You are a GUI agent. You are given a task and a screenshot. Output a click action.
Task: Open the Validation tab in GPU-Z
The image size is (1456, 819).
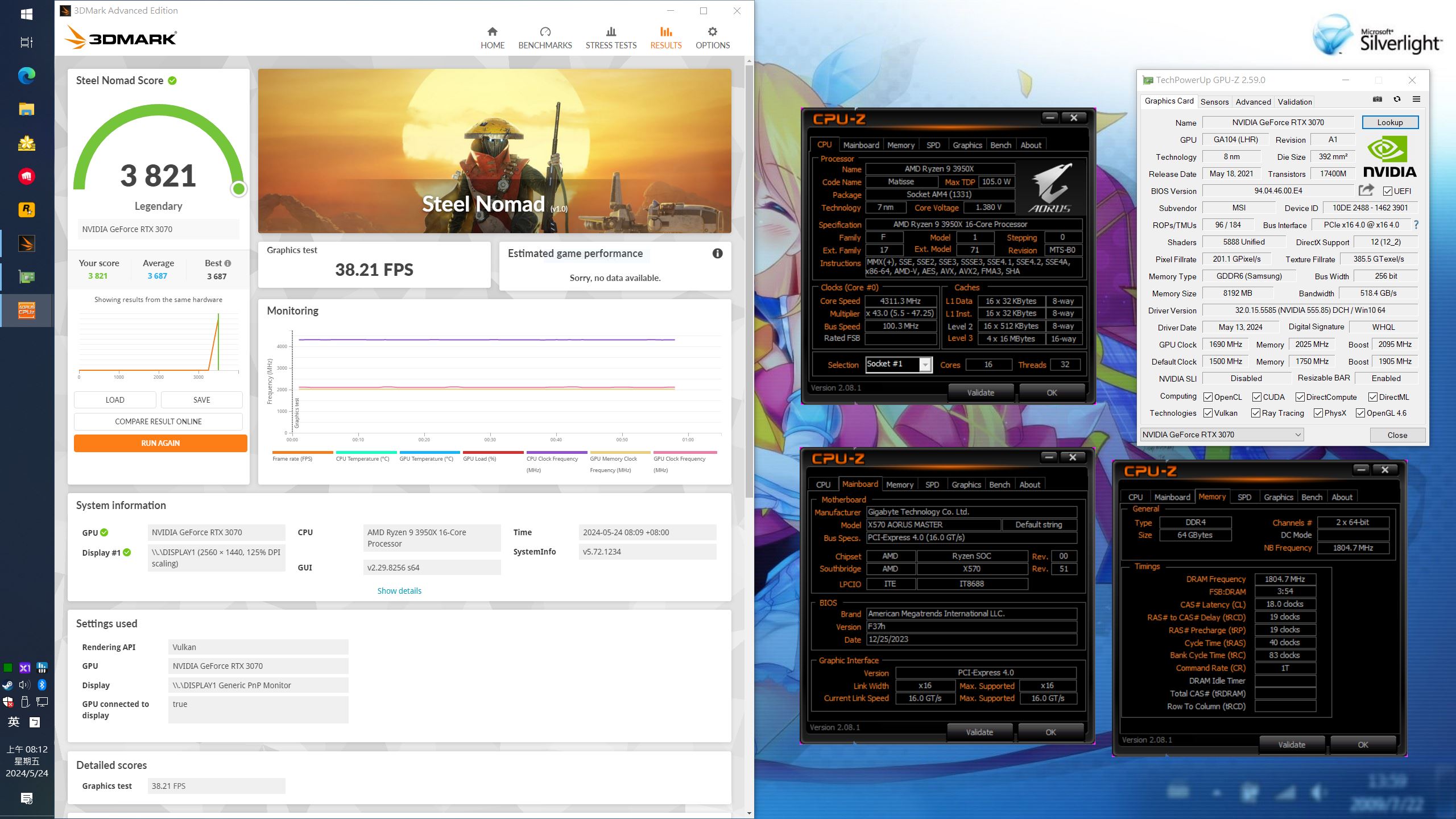pyautogui.click(x=1294, y=102)
